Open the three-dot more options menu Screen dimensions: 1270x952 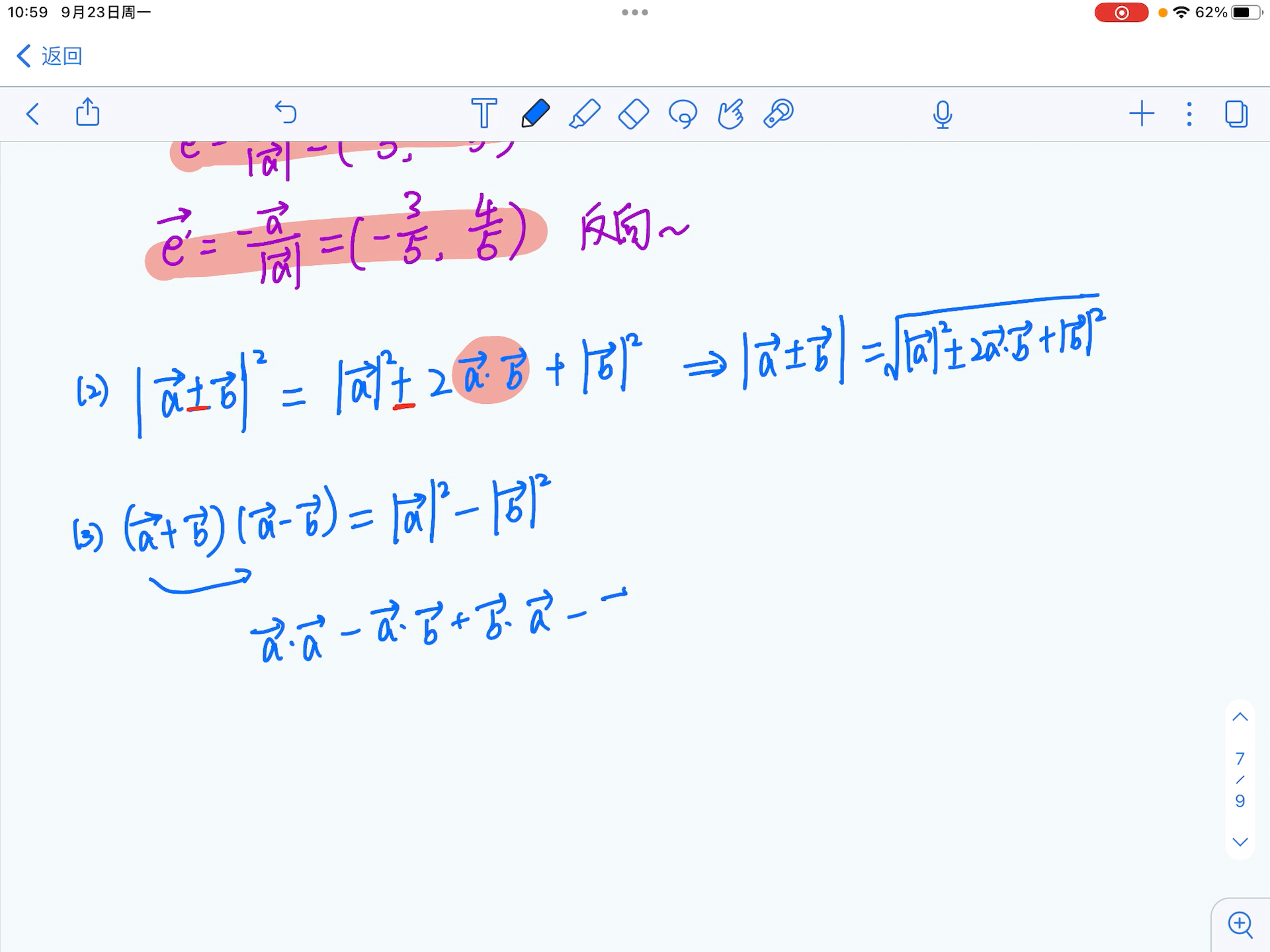[x=1189, y=114]
